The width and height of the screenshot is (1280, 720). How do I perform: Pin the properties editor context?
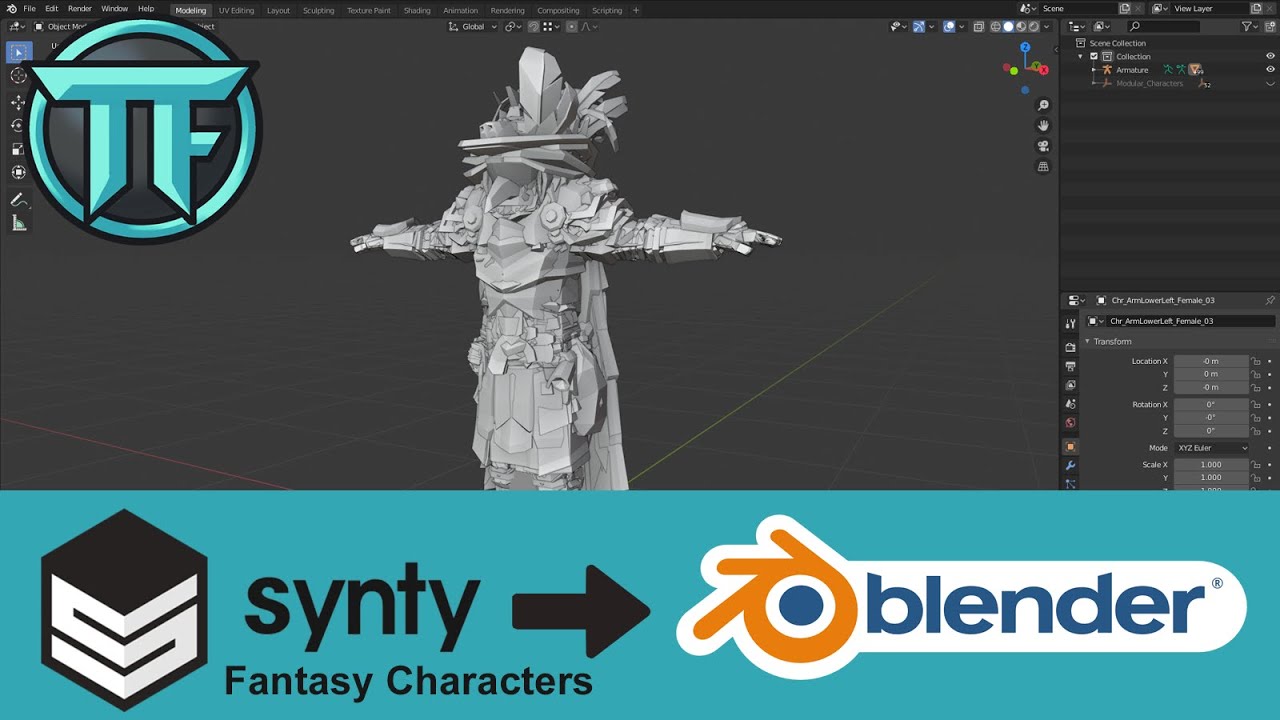(1270, 300)
